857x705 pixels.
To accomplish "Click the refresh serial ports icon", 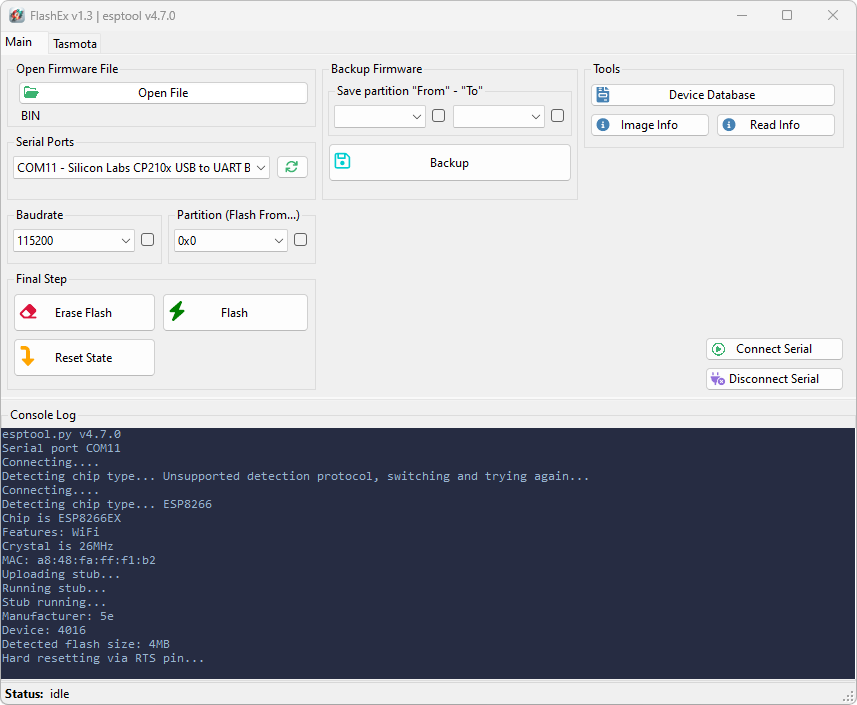I will (291, 168).
